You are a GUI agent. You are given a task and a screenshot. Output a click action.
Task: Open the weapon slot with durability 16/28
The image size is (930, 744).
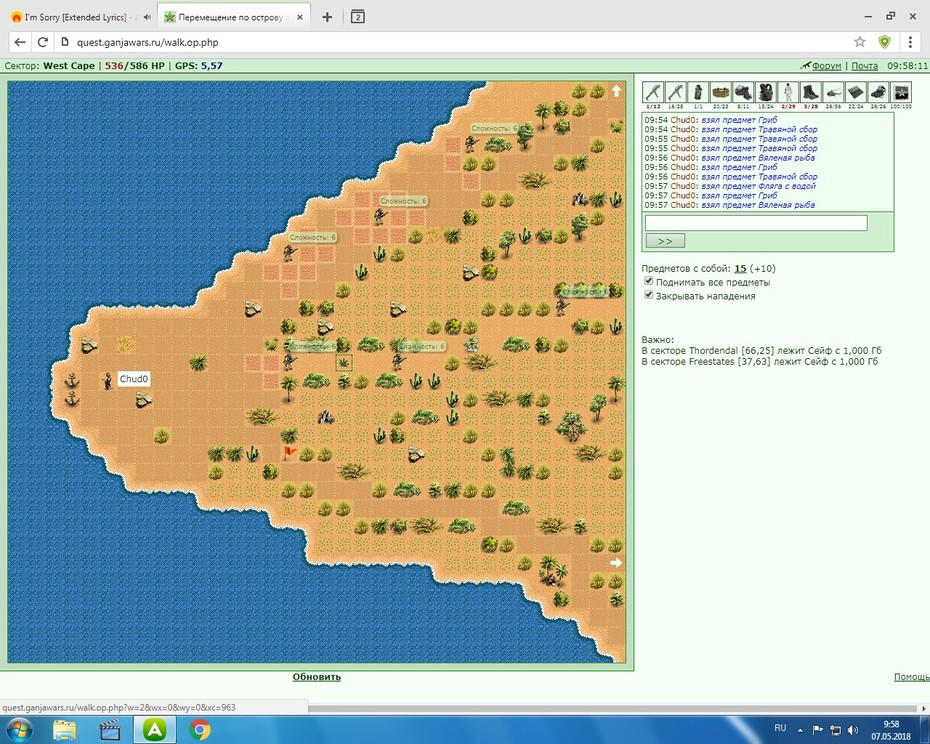676,93
